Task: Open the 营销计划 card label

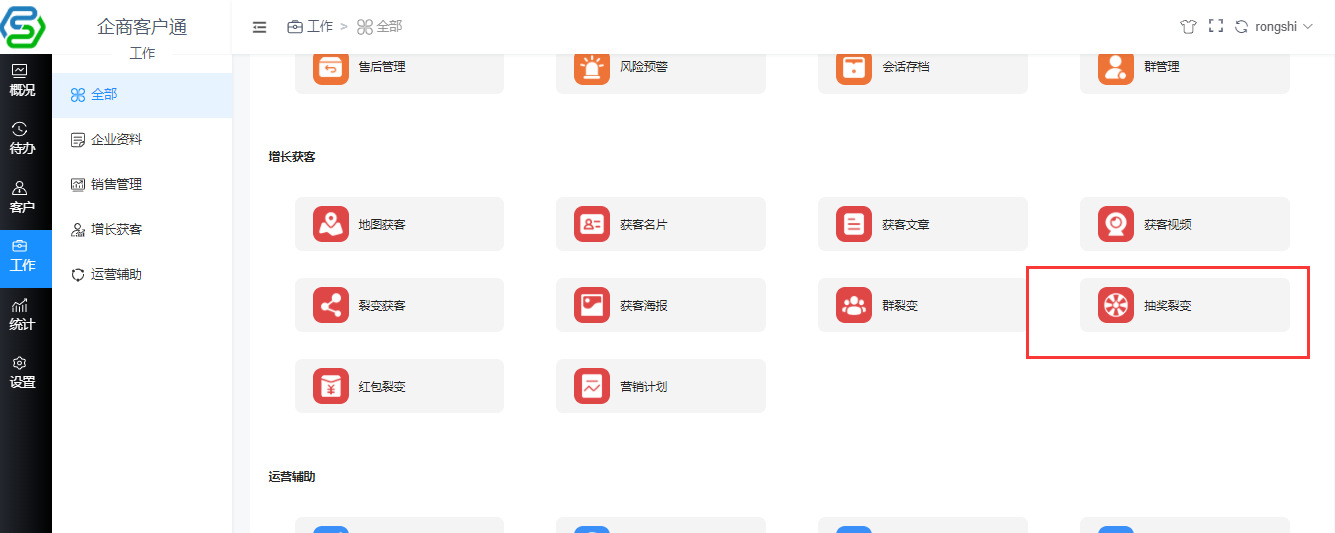Action: click(644, 387)
